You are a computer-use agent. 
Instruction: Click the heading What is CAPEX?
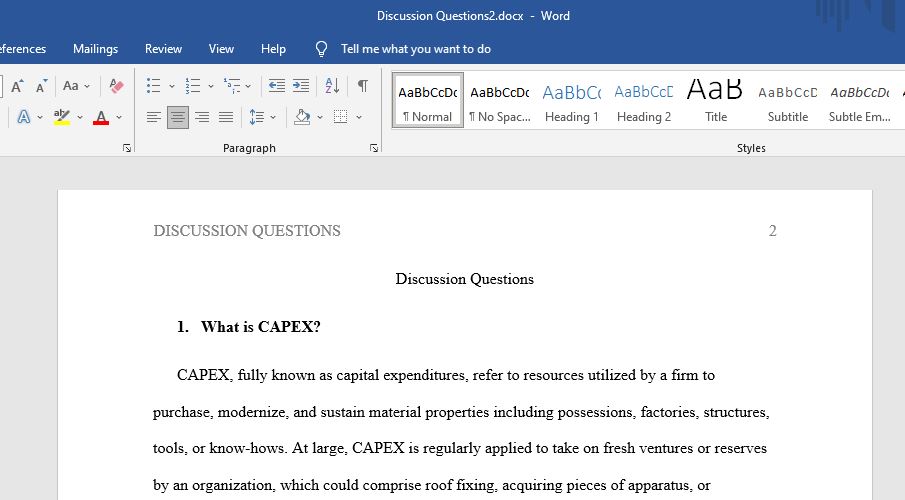click(x=260, y=327)
